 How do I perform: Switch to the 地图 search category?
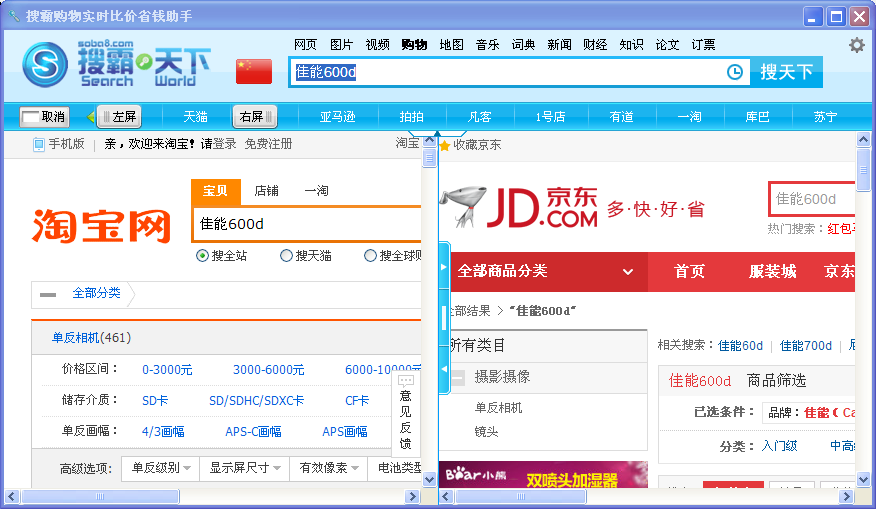(451, 45)
